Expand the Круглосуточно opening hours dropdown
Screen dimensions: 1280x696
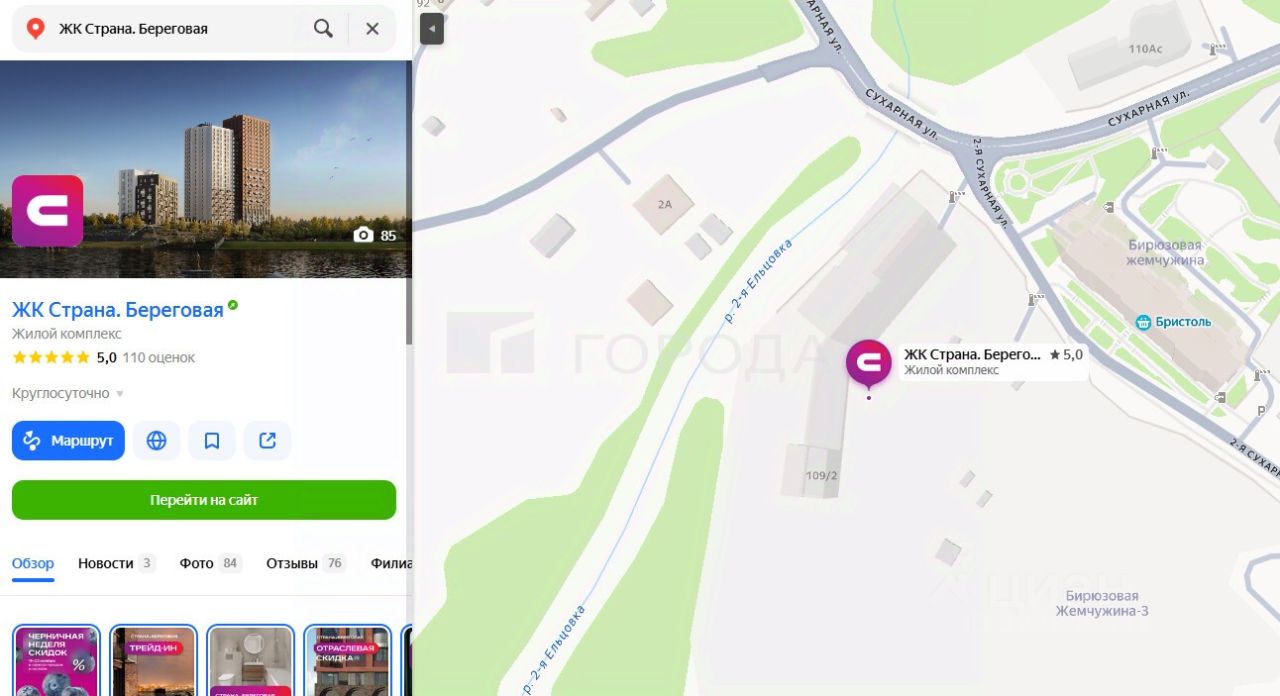(68, 393)
